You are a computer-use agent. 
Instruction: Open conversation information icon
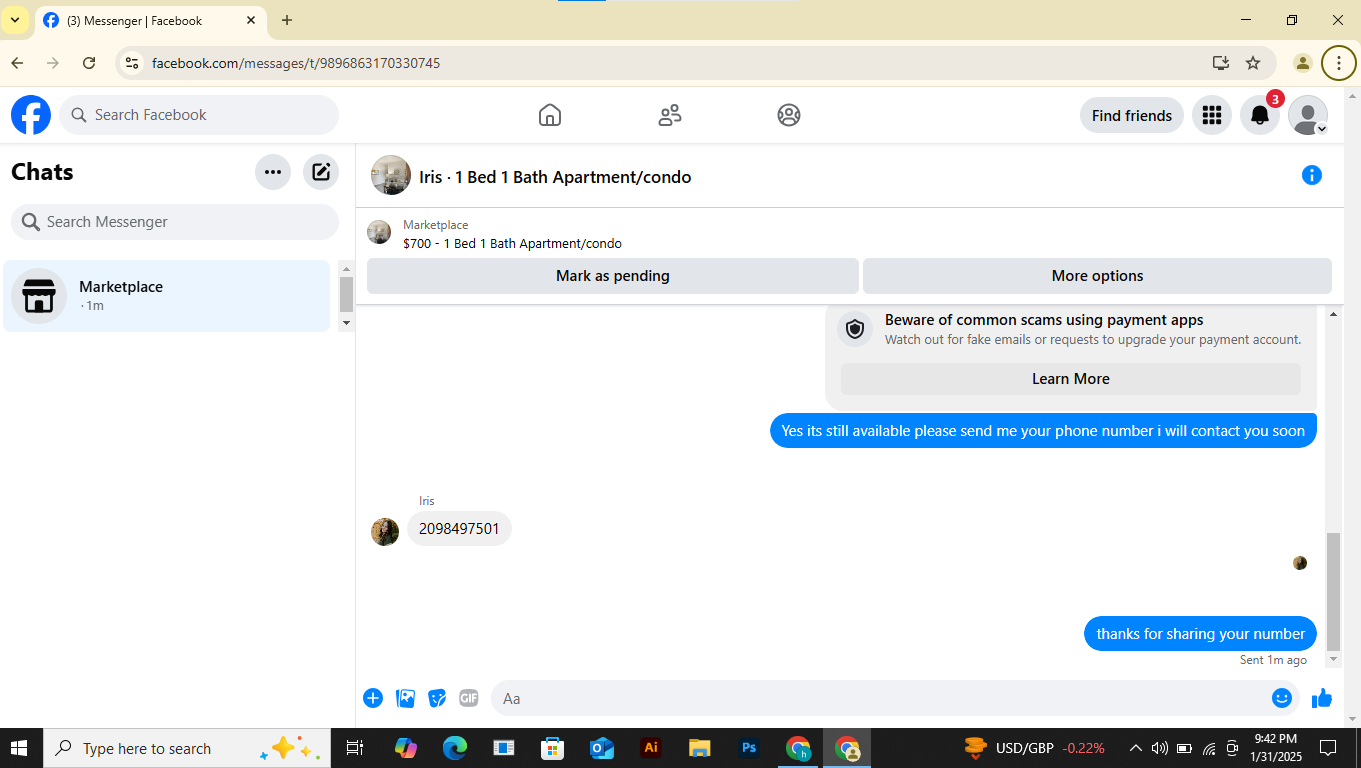tap(1312, 175)
